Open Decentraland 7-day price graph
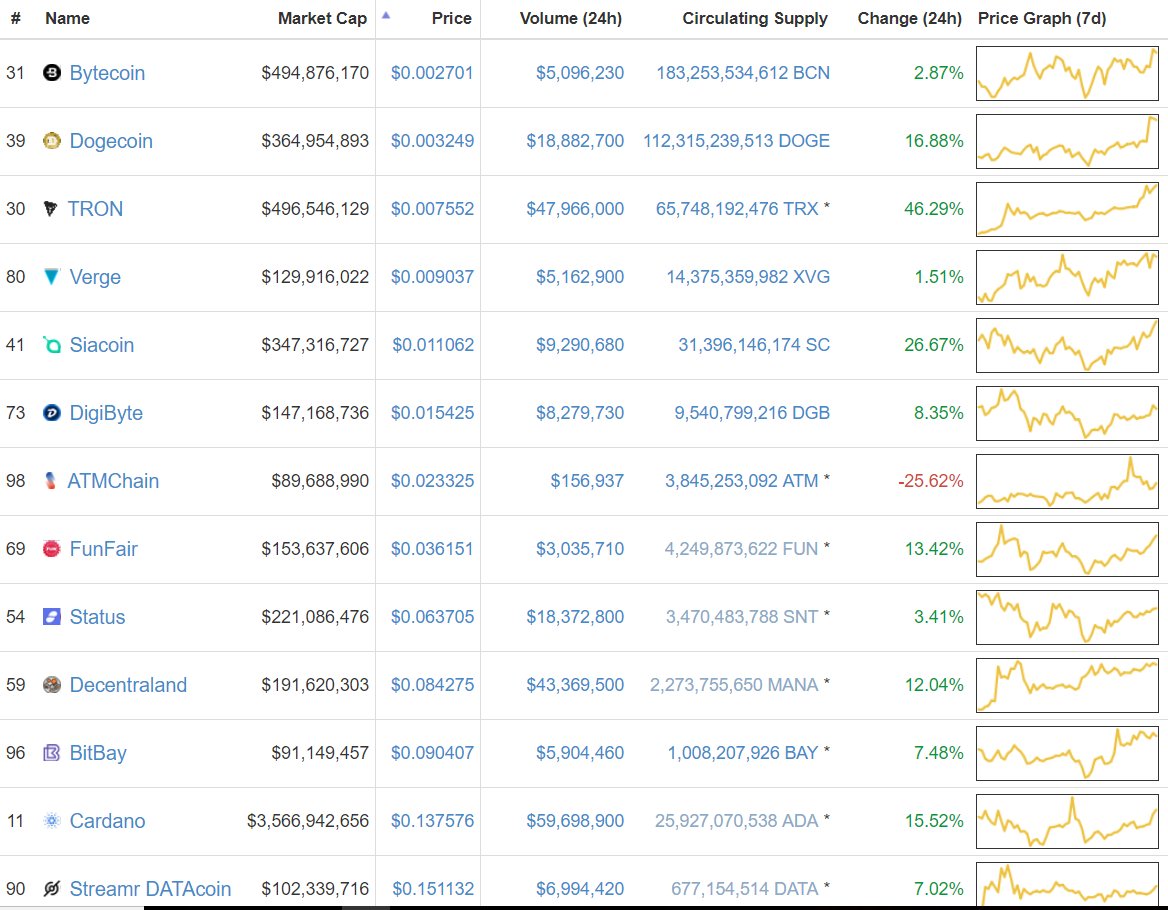The image size is (1168, 910). coord(1067,685)
